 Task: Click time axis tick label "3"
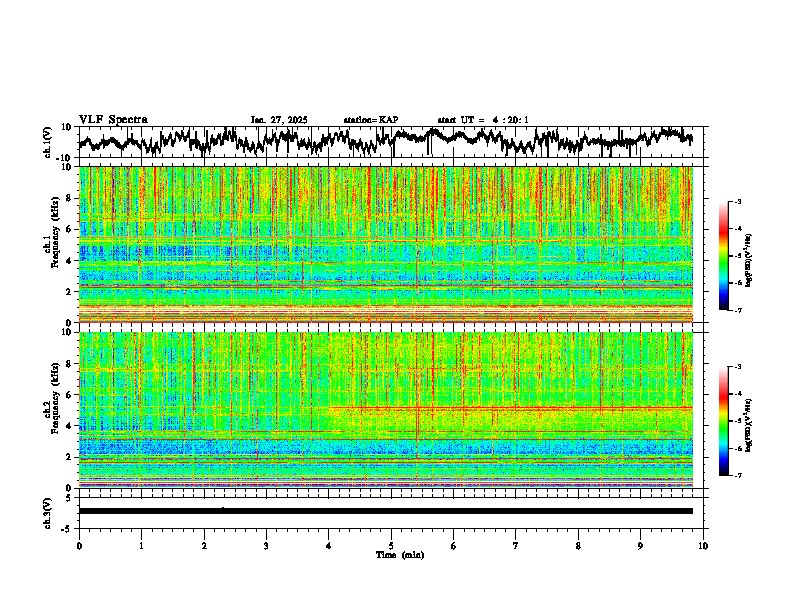[266, 546]
